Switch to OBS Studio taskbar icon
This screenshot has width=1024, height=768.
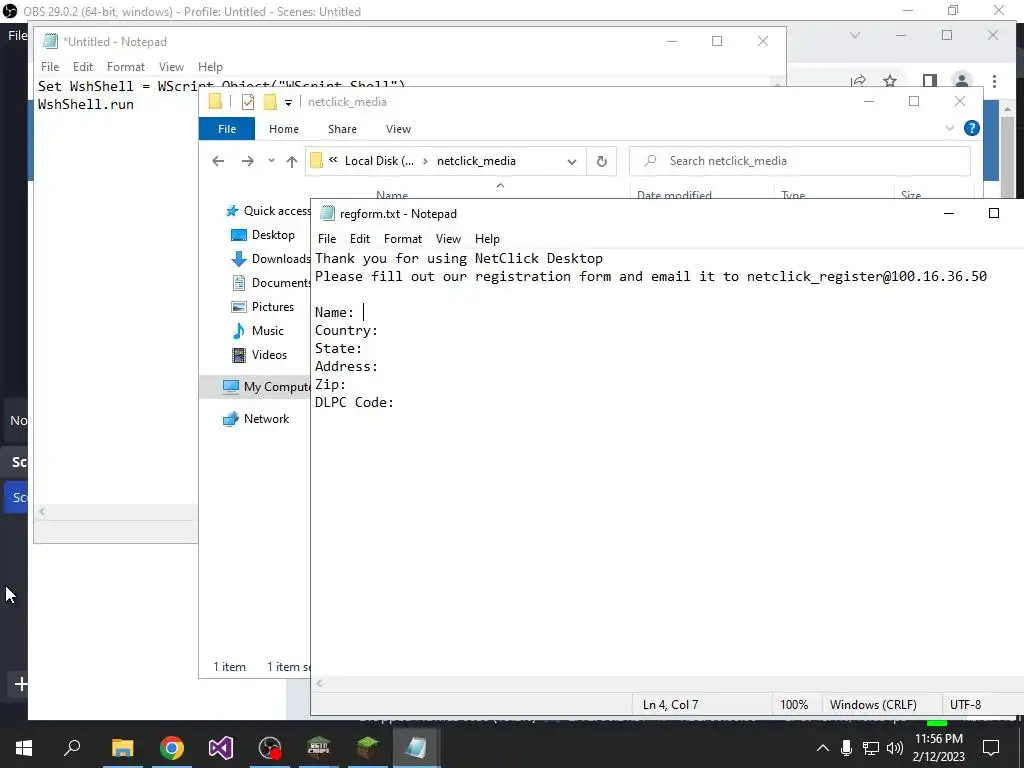[x=270, y=747]
